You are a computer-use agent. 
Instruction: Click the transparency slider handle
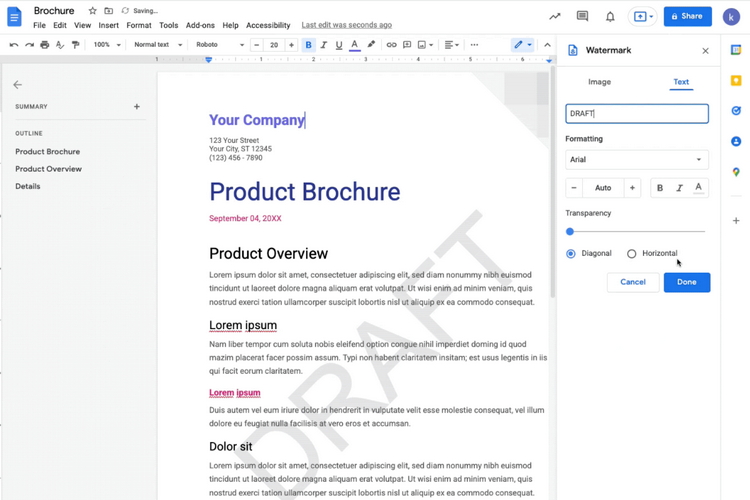tap(570, 232)
